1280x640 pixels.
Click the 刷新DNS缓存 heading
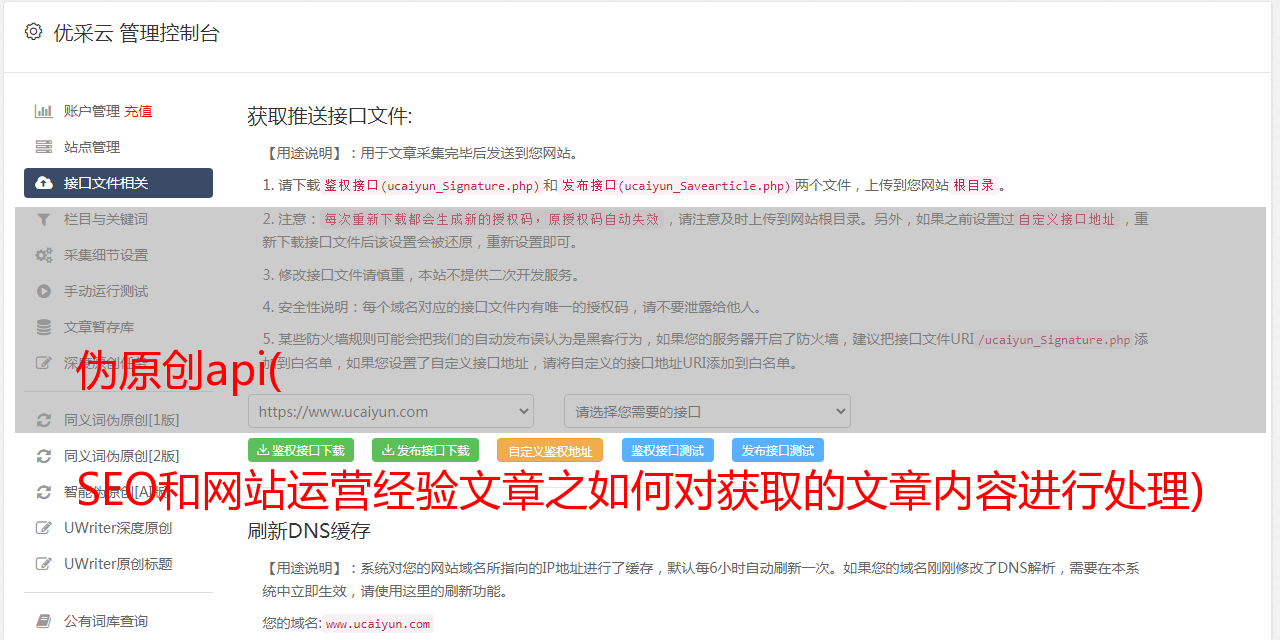309,531
